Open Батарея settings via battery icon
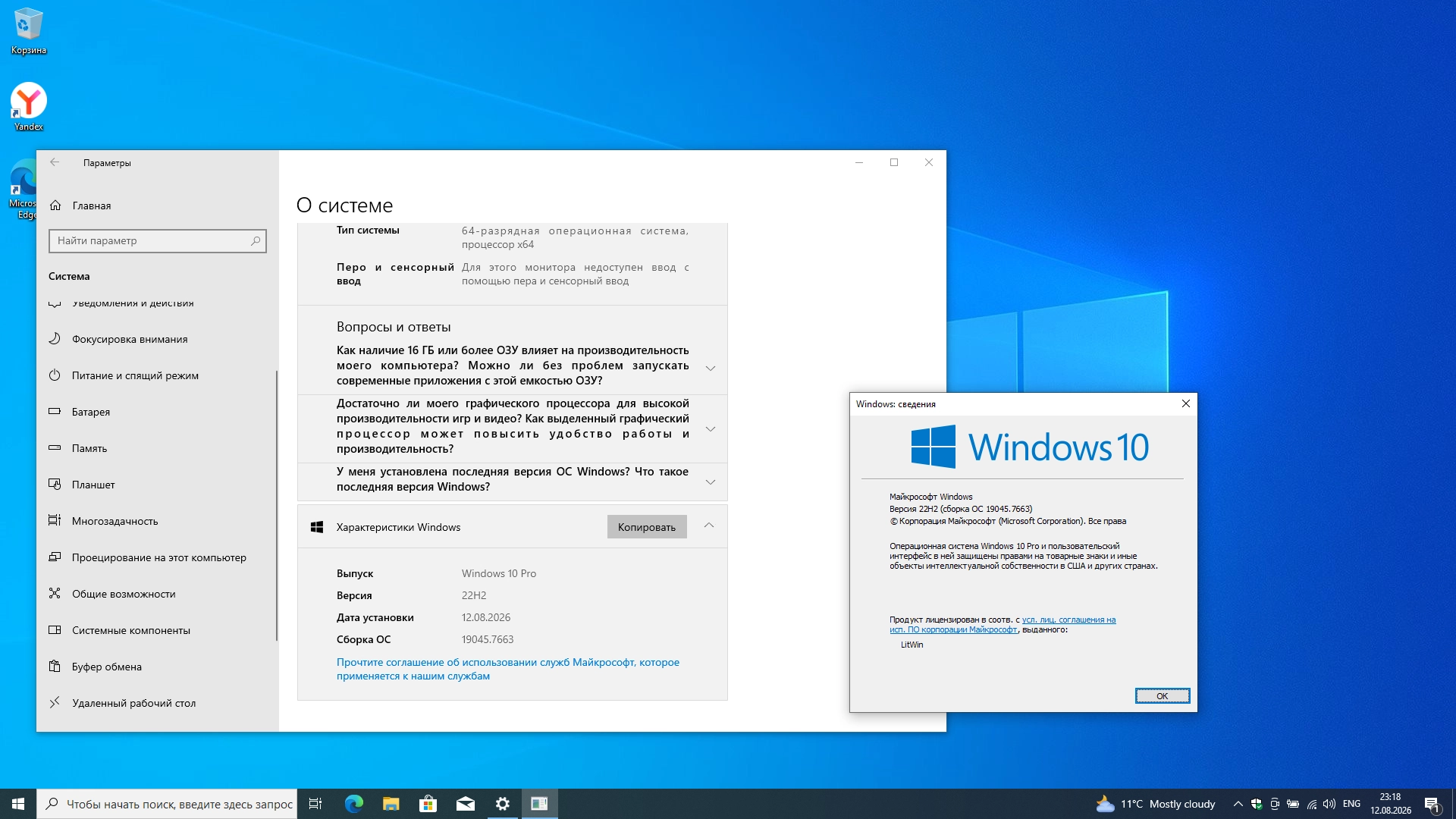 pyautogui.click(x=55, y=412)
